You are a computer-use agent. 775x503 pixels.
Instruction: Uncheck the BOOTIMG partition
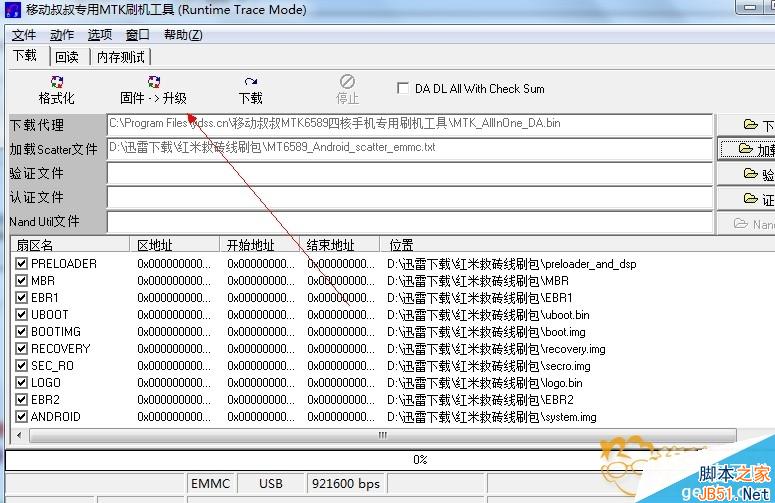[x=21, y=332]
